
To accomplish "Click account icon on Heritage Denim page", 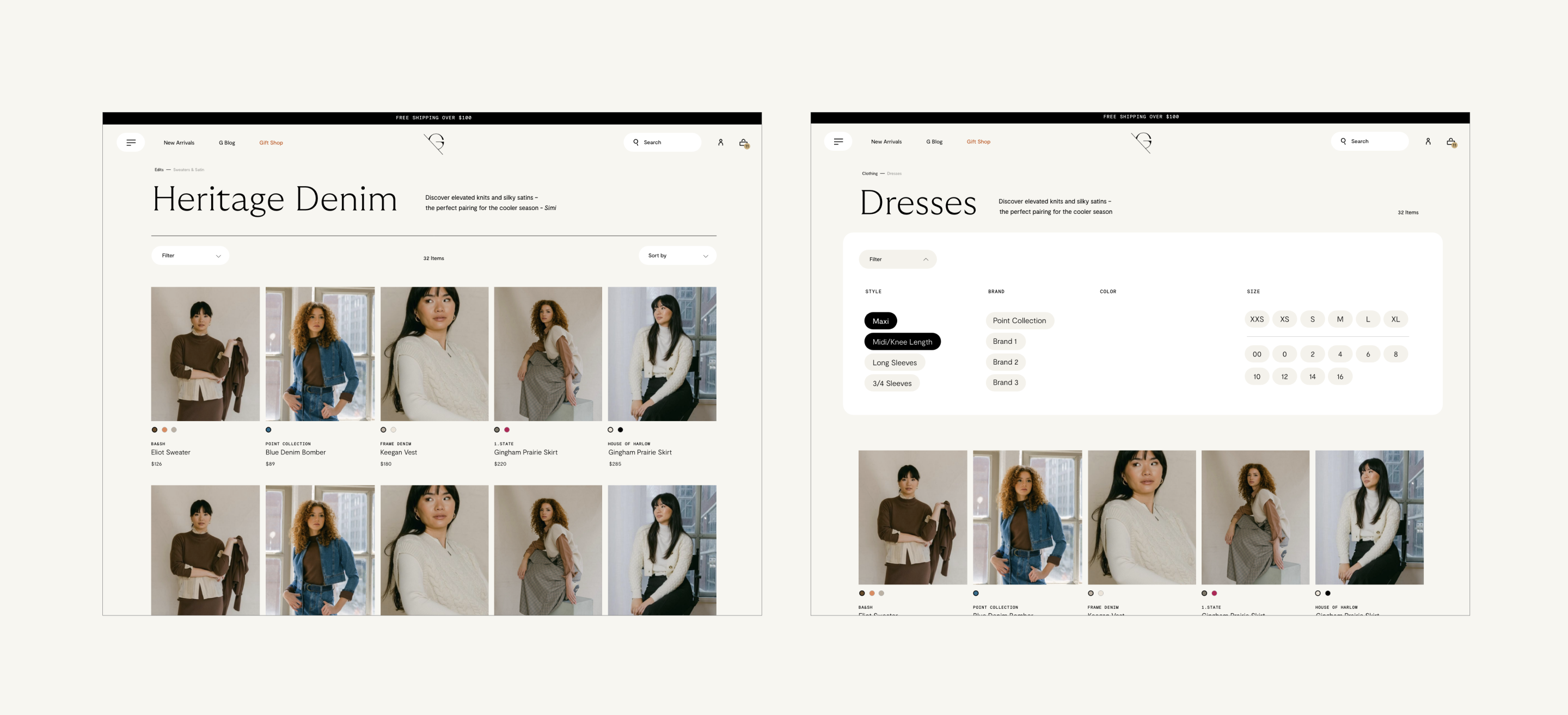I will [x=721, y=143].
